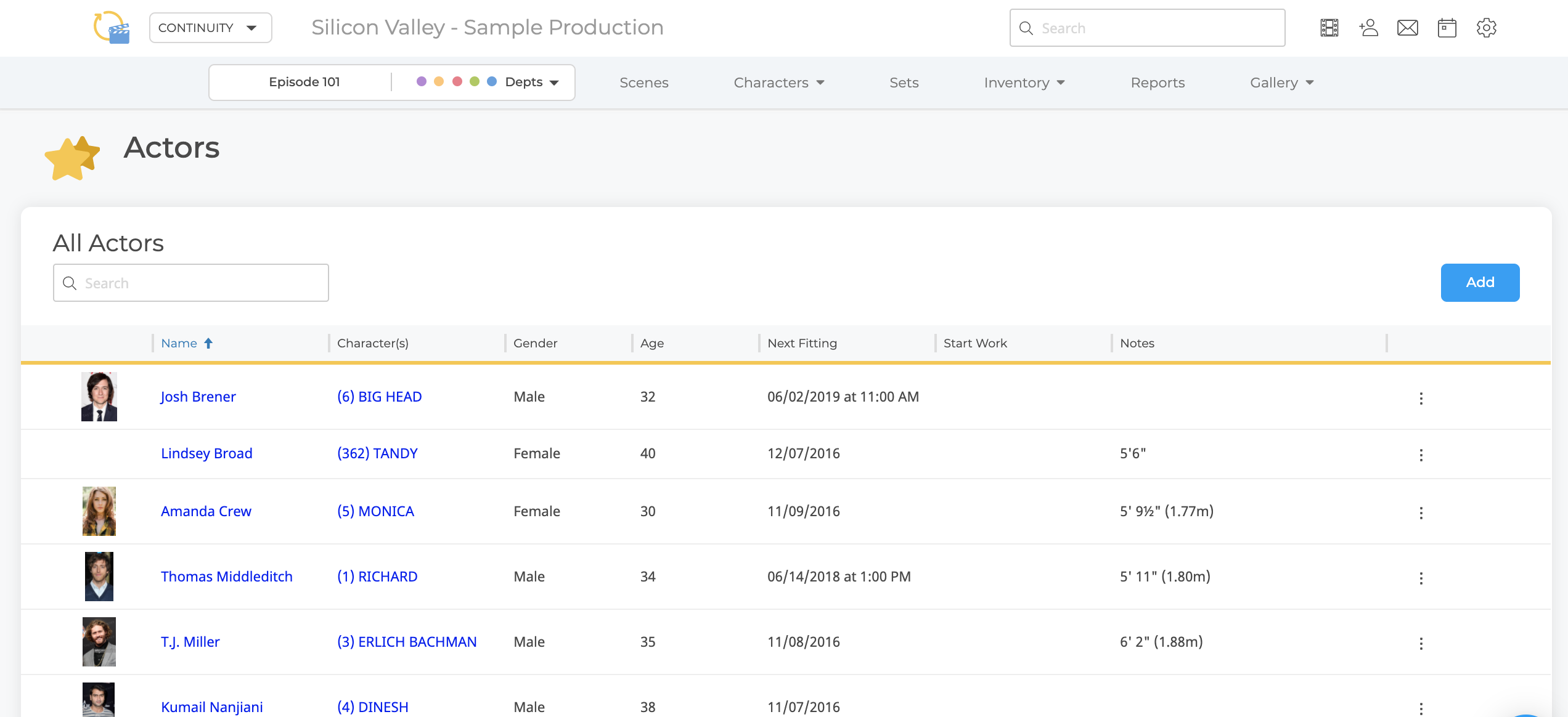Screen dimensions: 1568x717
Task: Click the magnifier in All Actors search
Action: 70,283
